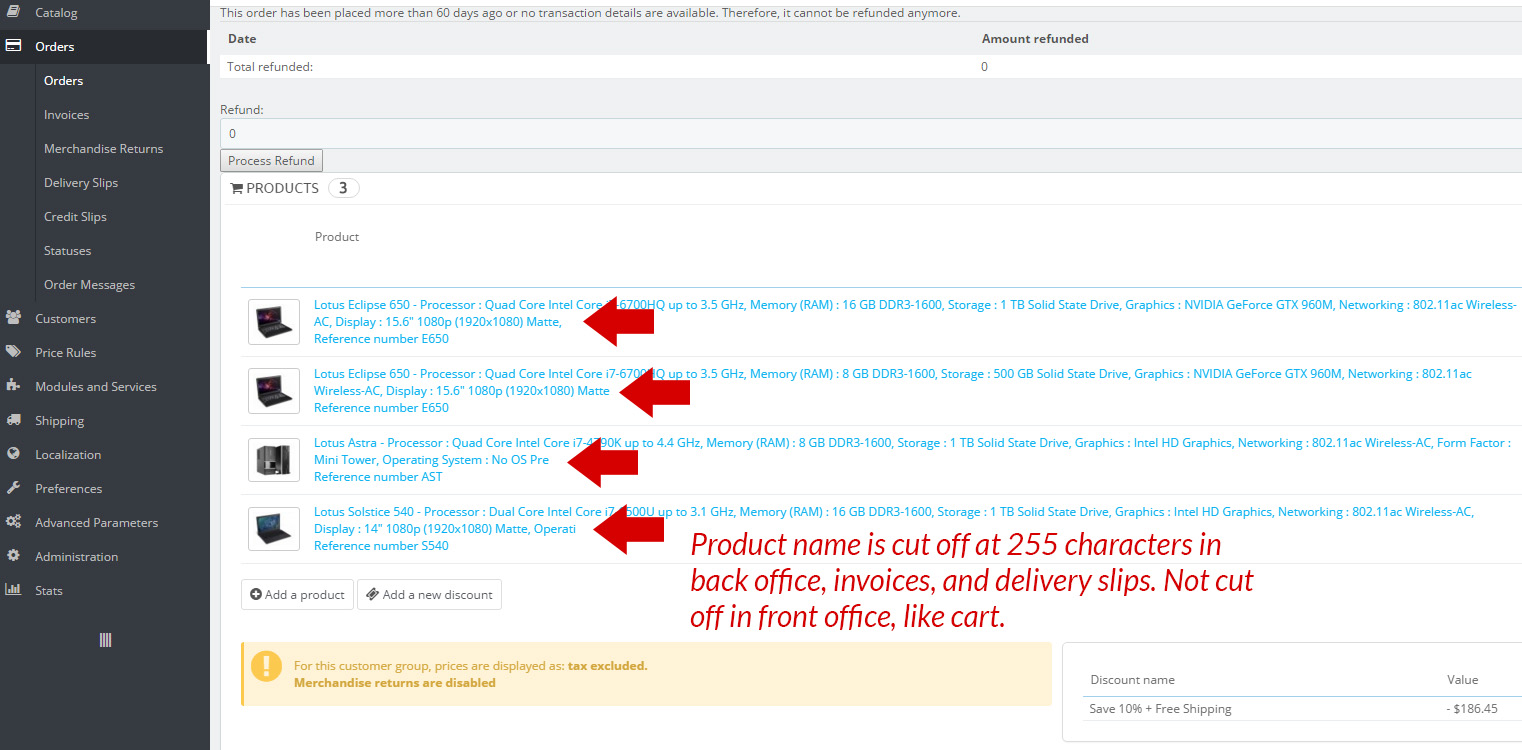1522x750 pixels.
Task: Click the 'Discount name' column header
Action: [1132, 680]
